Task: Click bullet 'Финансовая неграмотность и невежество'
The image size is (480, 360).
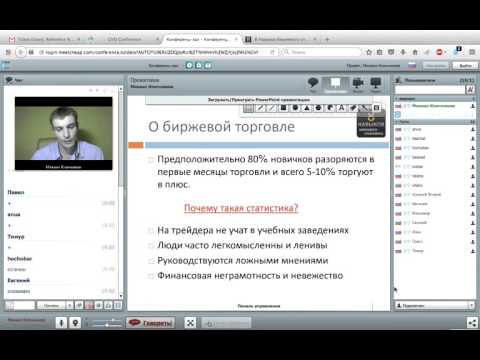Action: coord(250,276)
